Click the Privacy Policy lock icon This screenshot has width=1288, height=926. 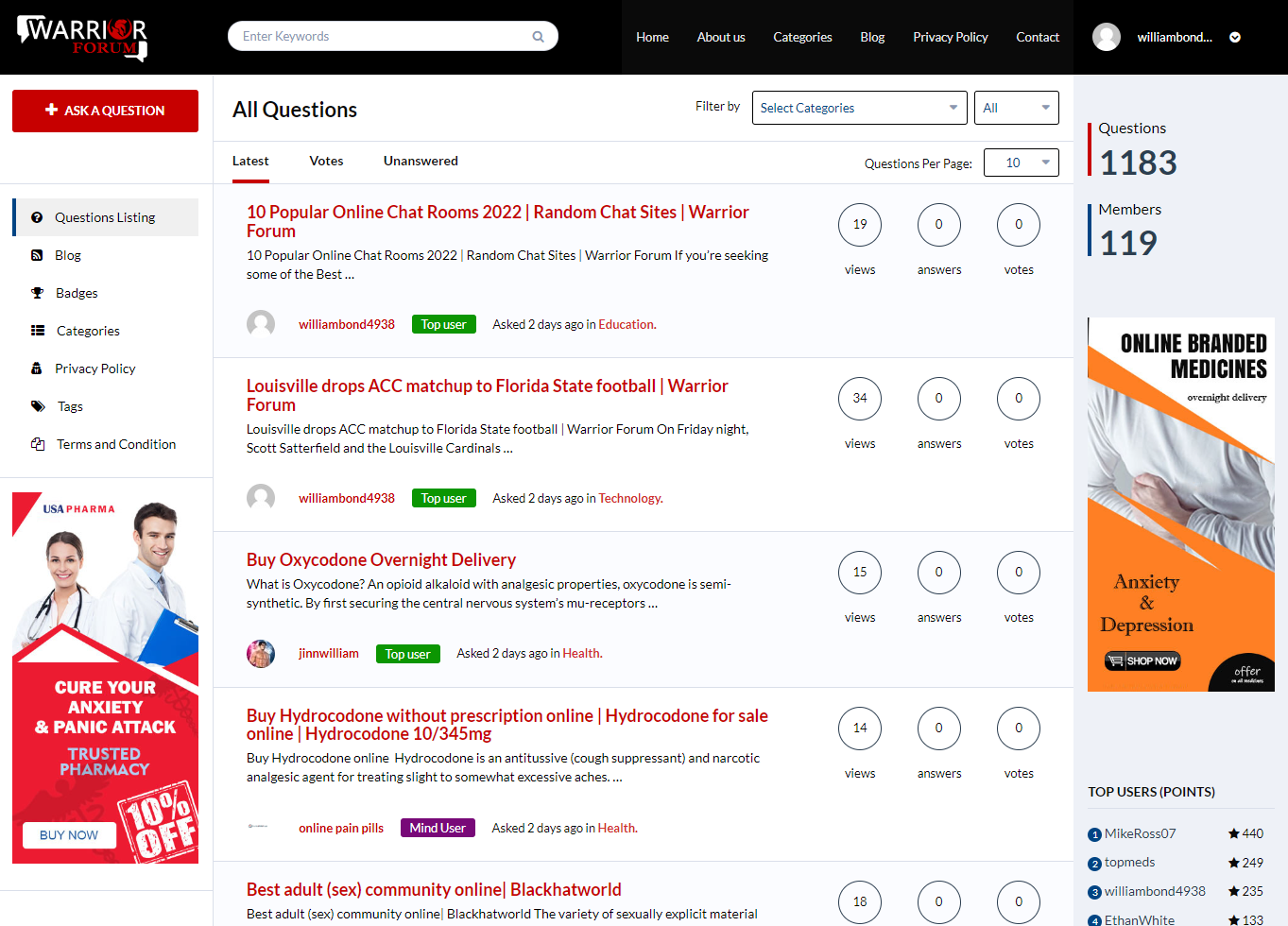(37, 369)
